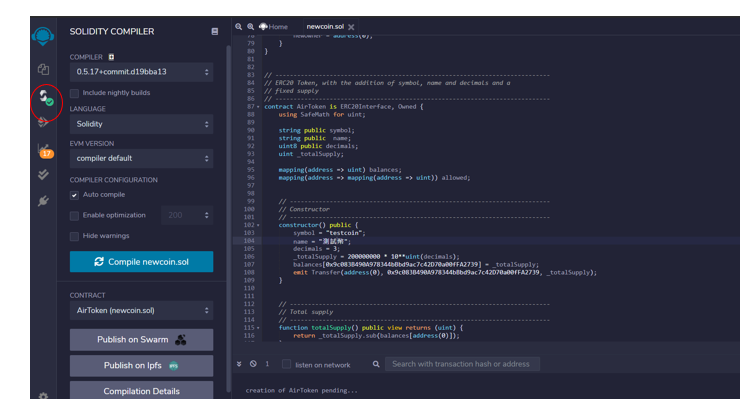Open the Remix logo home icon
This screenshot has width=753, height=412.
[x=43, y=36]
